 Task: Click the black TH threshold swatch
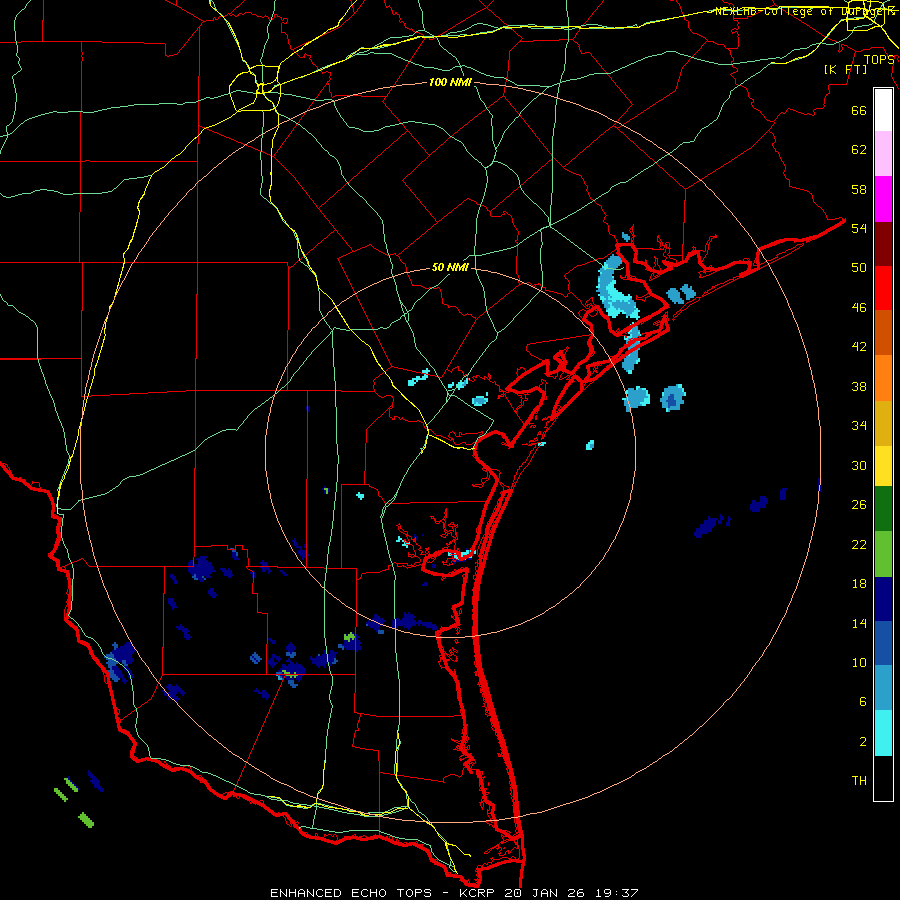tap(883, 778)
